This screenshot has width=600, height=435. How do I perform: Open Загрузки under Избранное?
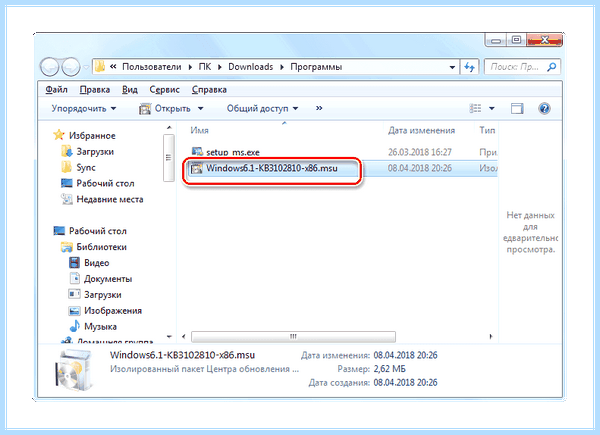point(95,152)
